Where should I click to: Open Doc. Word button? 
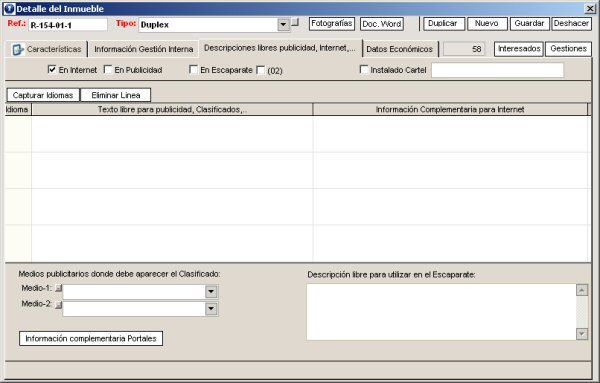382,24
